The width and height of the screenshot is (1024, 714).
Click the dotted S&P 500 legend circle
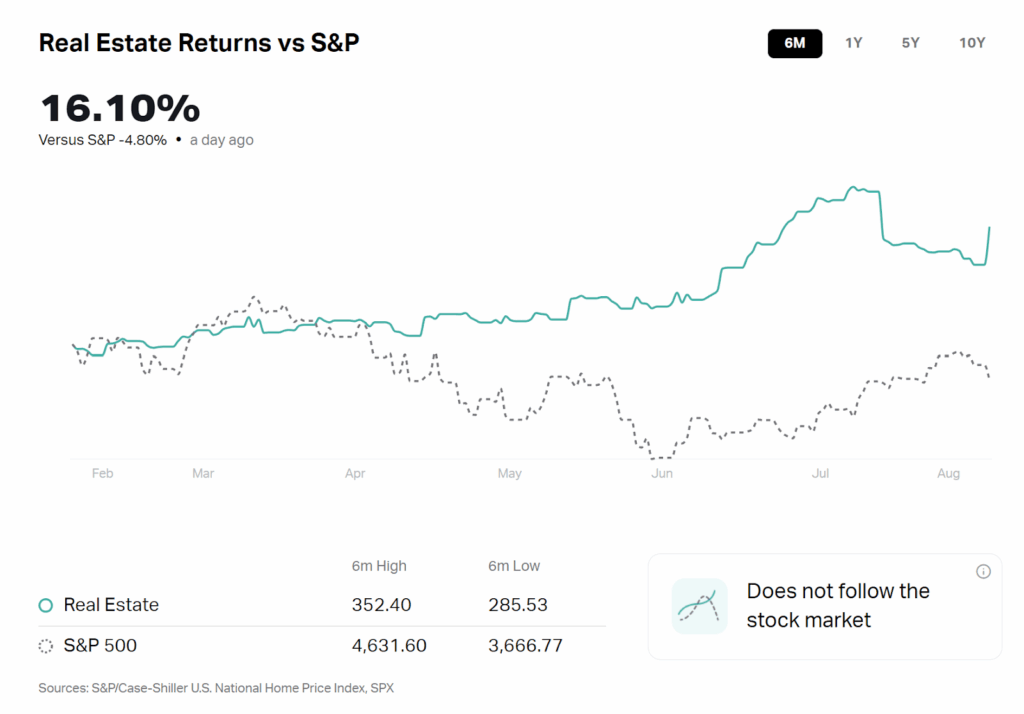(45, 646)
